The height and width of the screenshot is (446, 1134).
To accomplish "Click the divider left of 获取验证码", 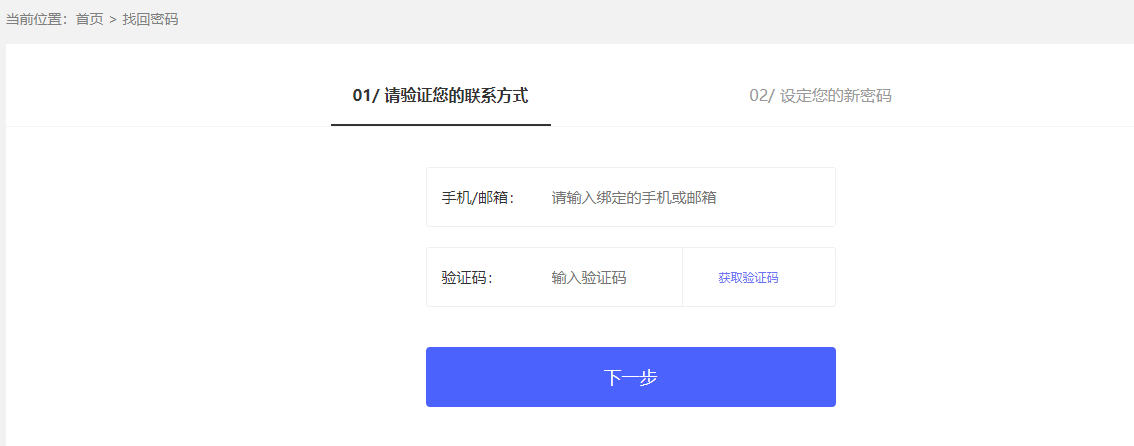I will tap(682, 277).
